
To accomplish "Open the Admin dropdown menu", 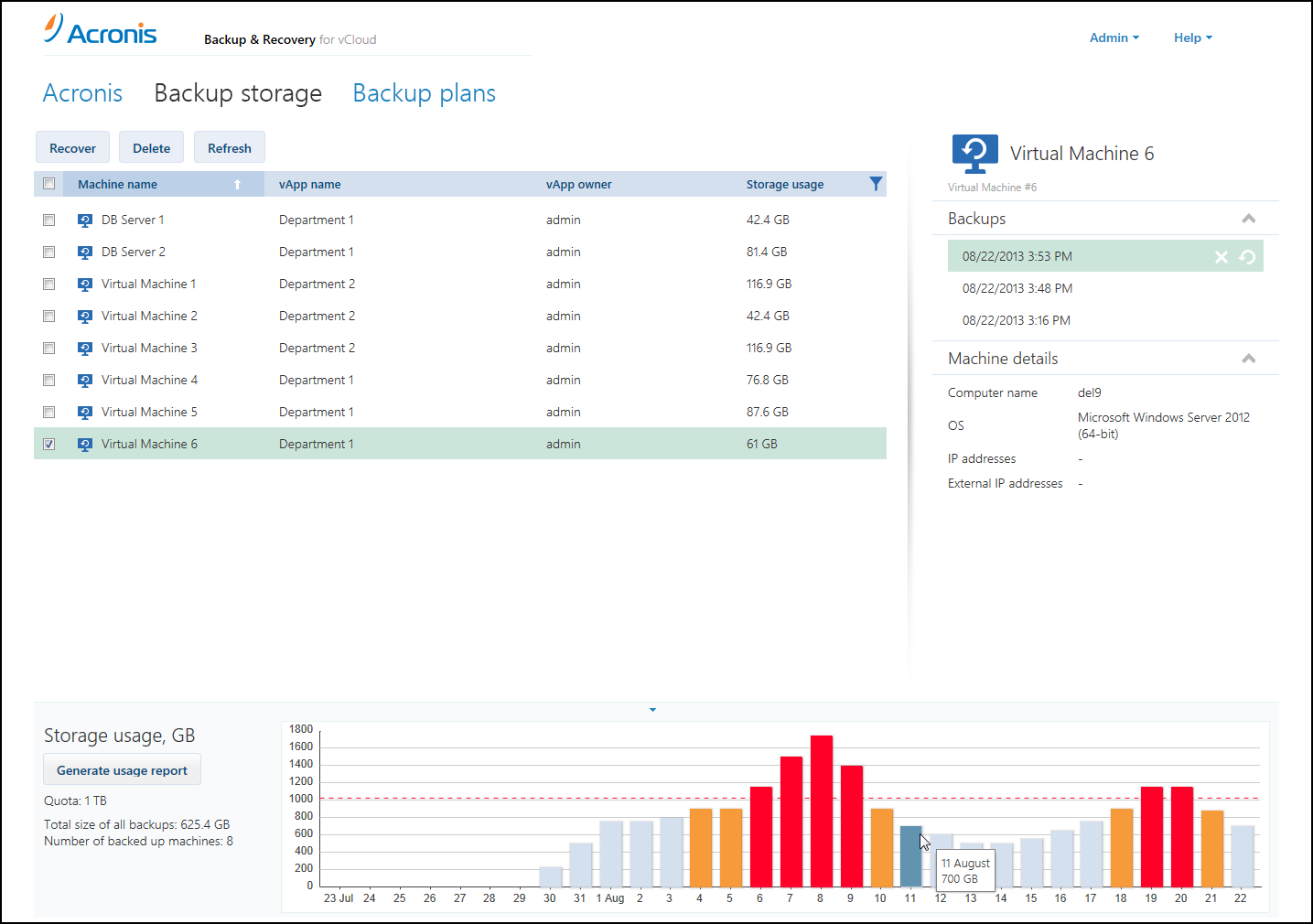I will (x=1114, y=38).
